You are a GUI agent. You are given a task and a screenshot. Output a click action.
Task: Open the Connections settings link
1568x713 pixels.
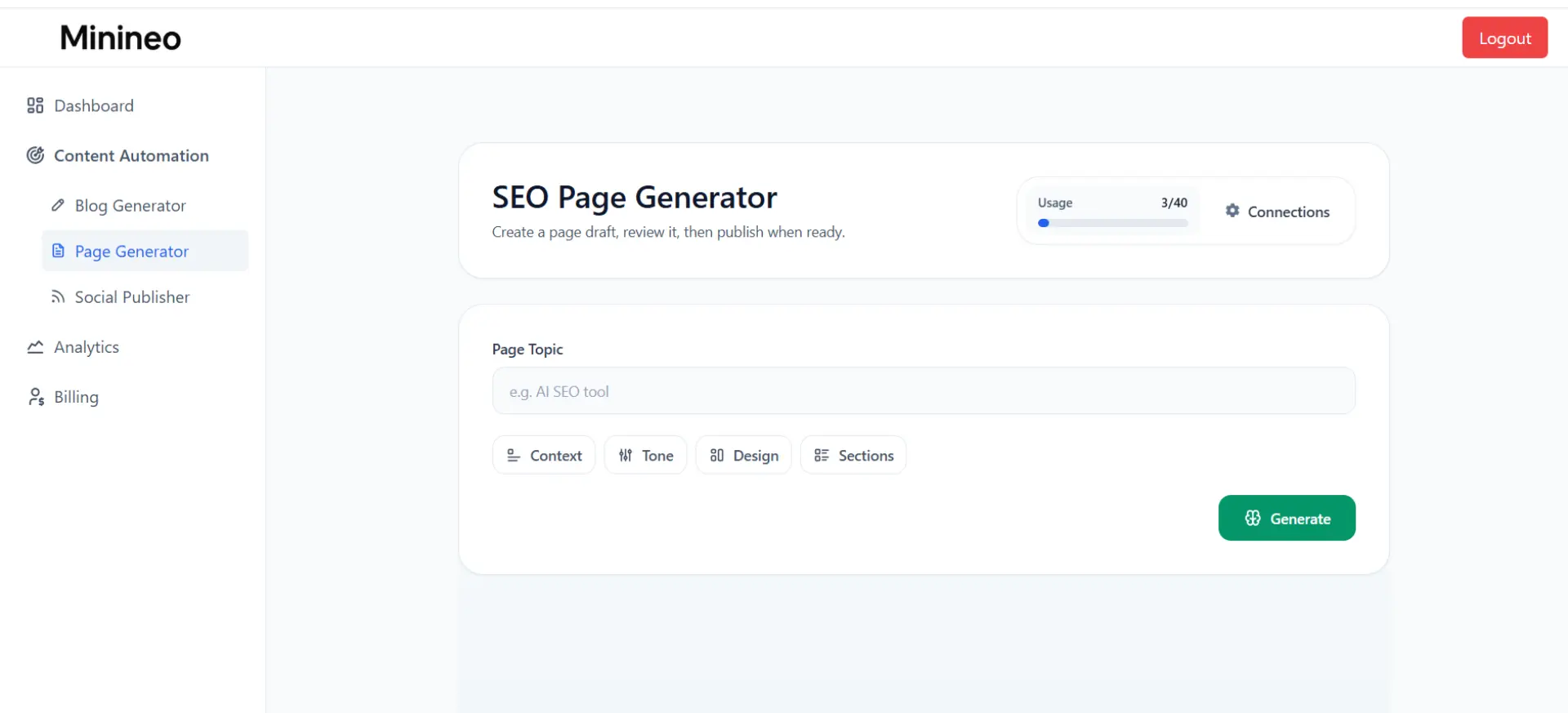[1278, 212]
